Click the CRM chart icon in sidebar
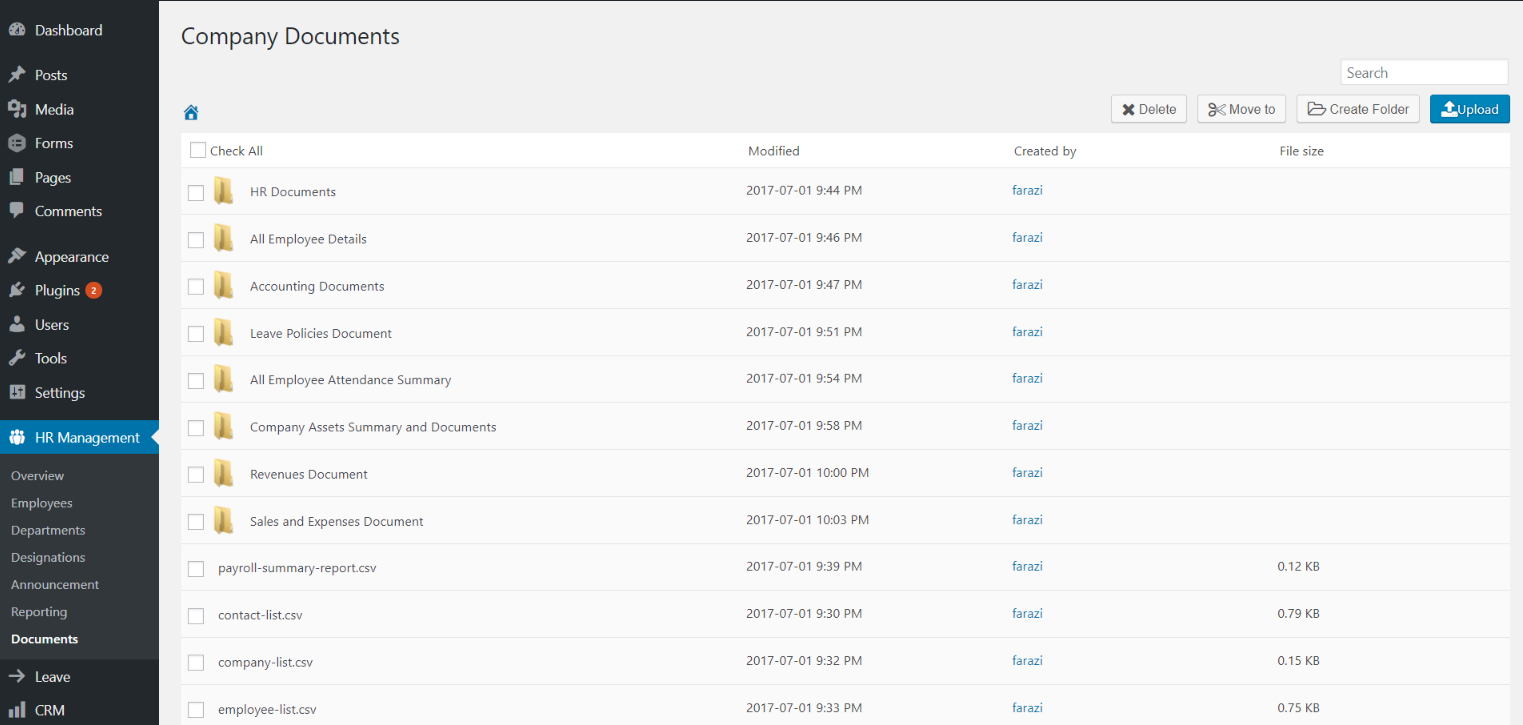 tap(17, 710)
